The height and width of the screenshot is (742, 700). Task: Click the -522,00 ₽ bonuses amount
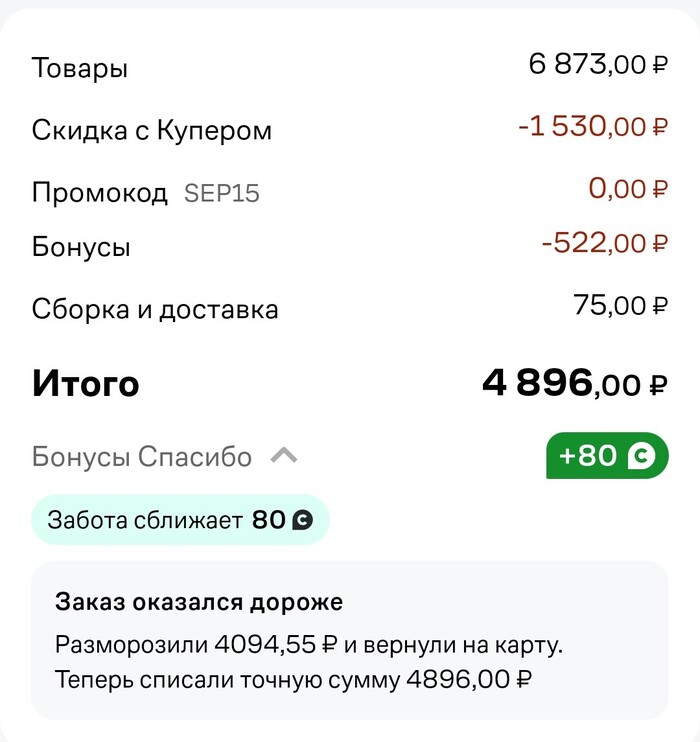click(604, 242)
